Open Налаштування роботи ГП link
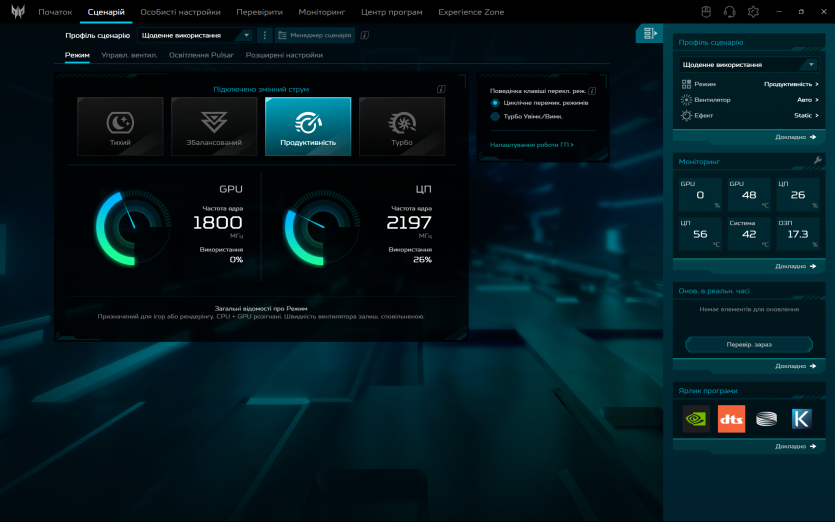The width and height of the screenshot is (835, 522). [x=531, y=145]
